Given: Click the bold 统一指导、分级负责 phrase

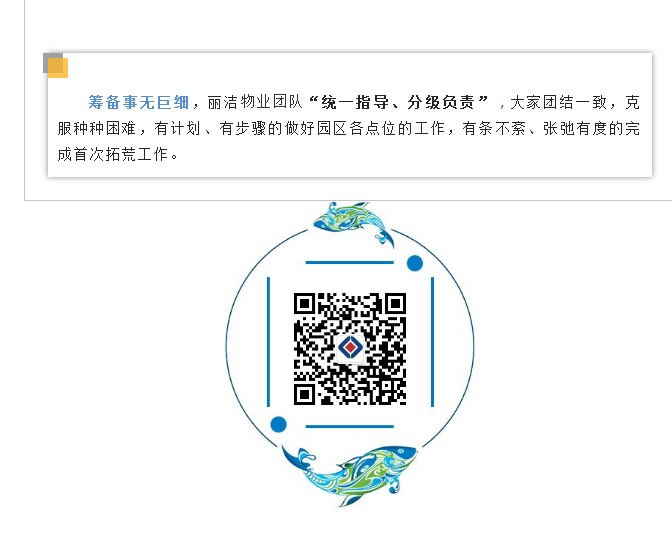Looking at the screenshot, I should click(x=398, y=102).
